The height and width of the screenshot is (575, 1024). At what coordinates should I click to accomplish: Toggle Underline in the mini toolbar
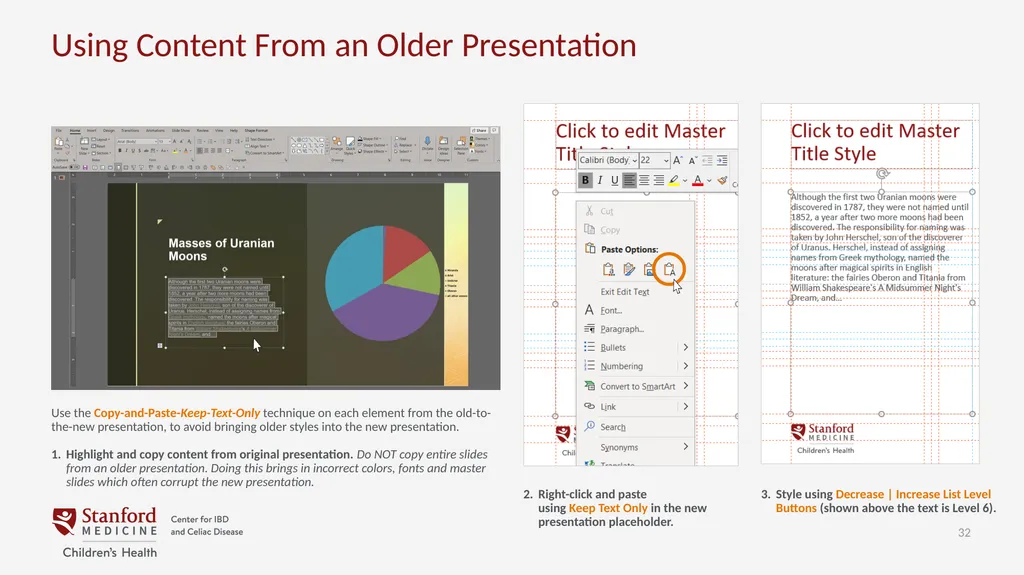[615, 180]
